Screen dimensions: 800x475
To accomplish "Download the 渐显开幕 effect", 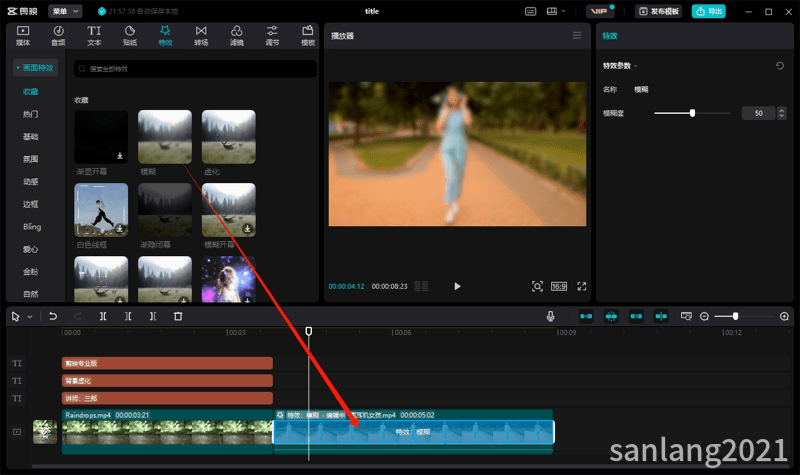I will [x=120, y=156].
